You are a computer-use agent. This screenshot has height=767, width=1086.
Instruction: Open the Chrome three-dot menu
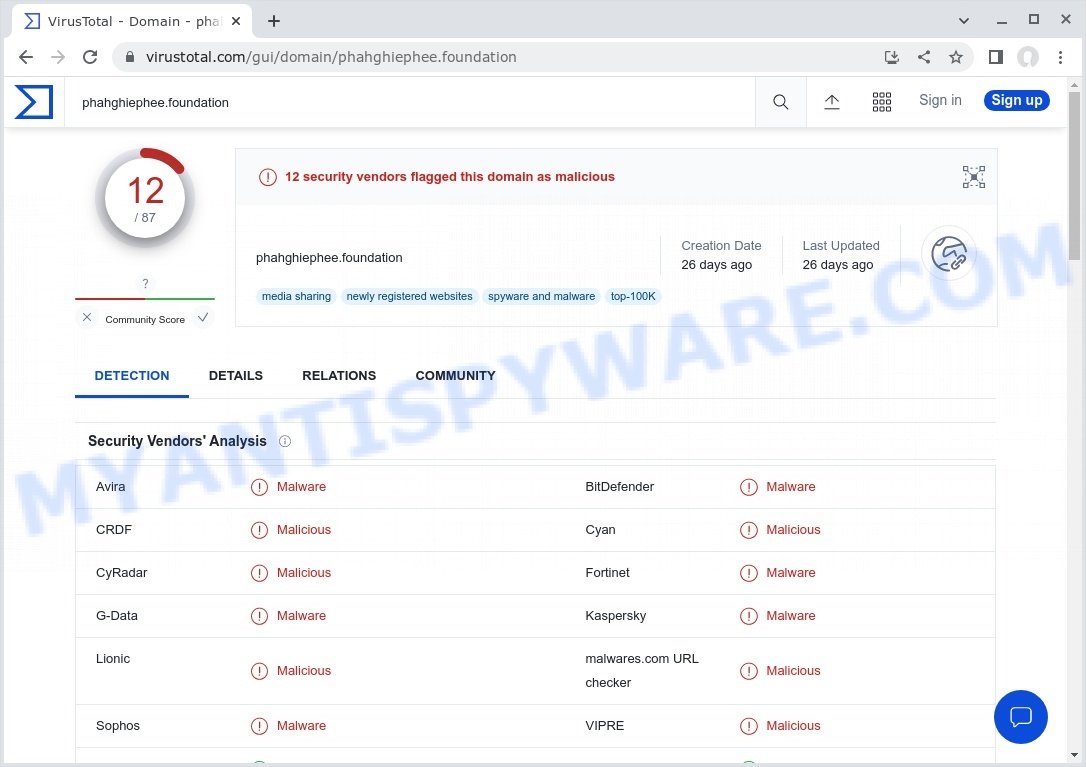point(1060,57)
